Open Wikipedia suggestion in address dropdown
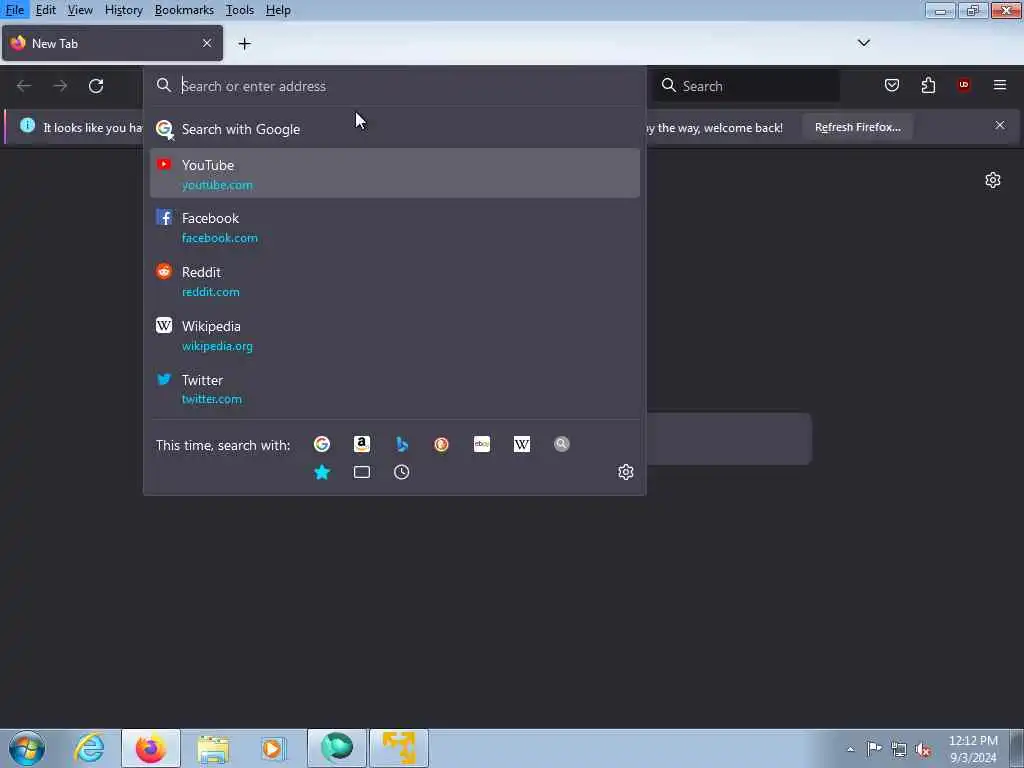Screen dimensions: 1024x768 pyautogui.click(x=394, y=335)
